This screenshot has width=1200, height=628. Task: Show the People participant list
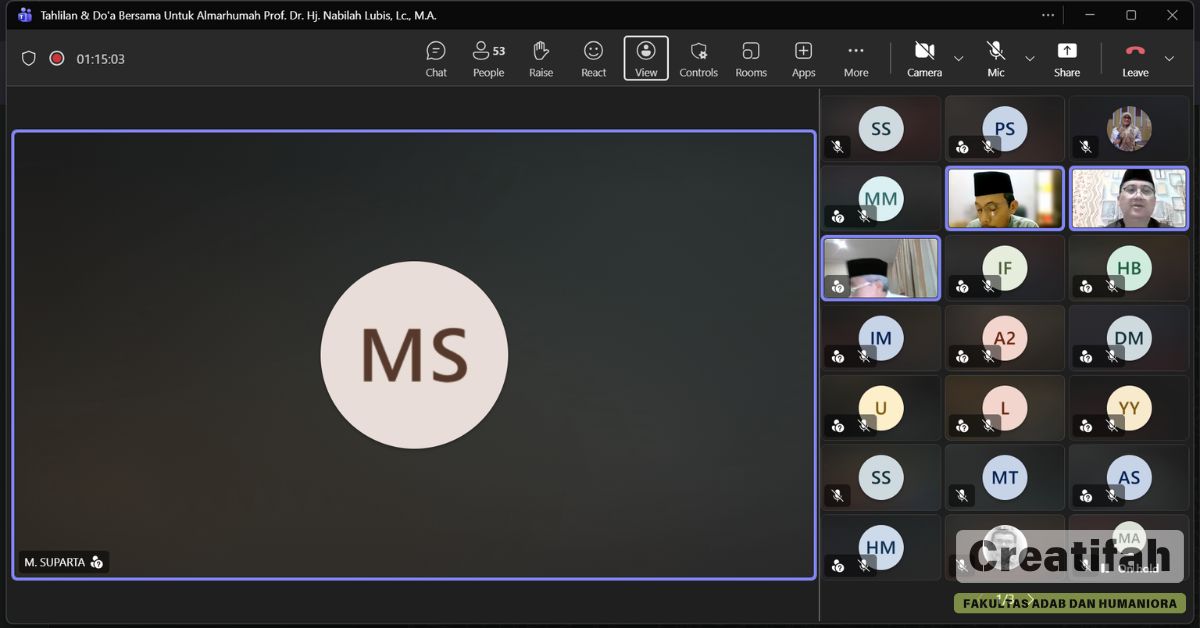pyautogui.click(x=488, y=58)
